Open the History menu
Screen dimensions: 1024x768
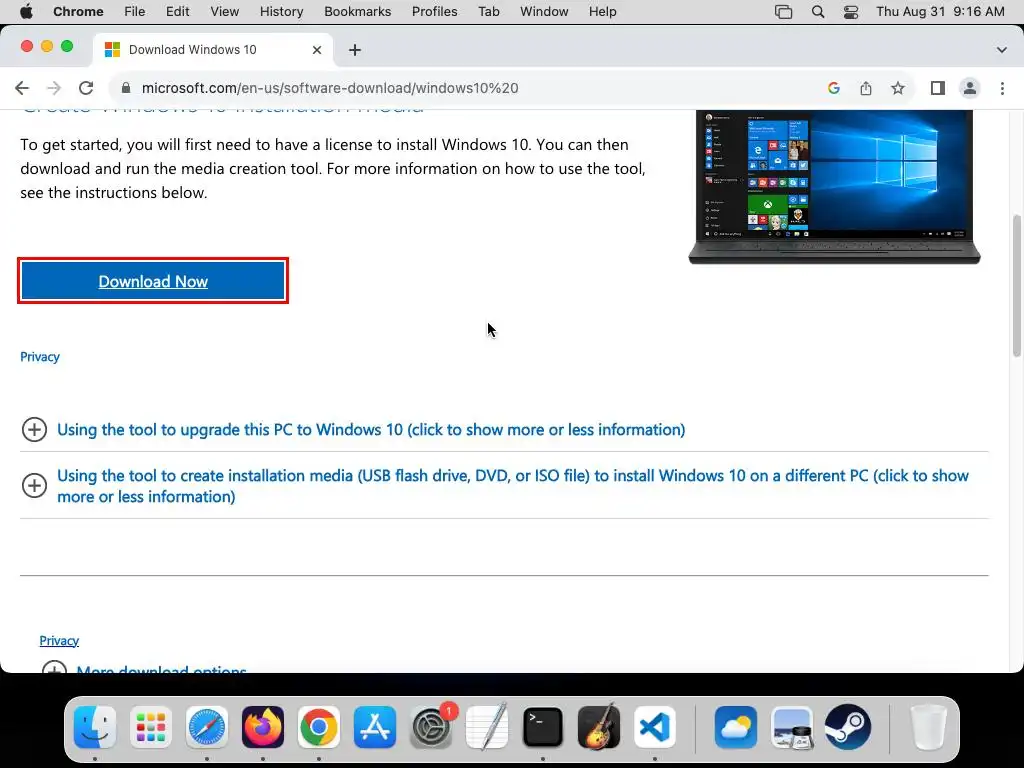point(281,12)
